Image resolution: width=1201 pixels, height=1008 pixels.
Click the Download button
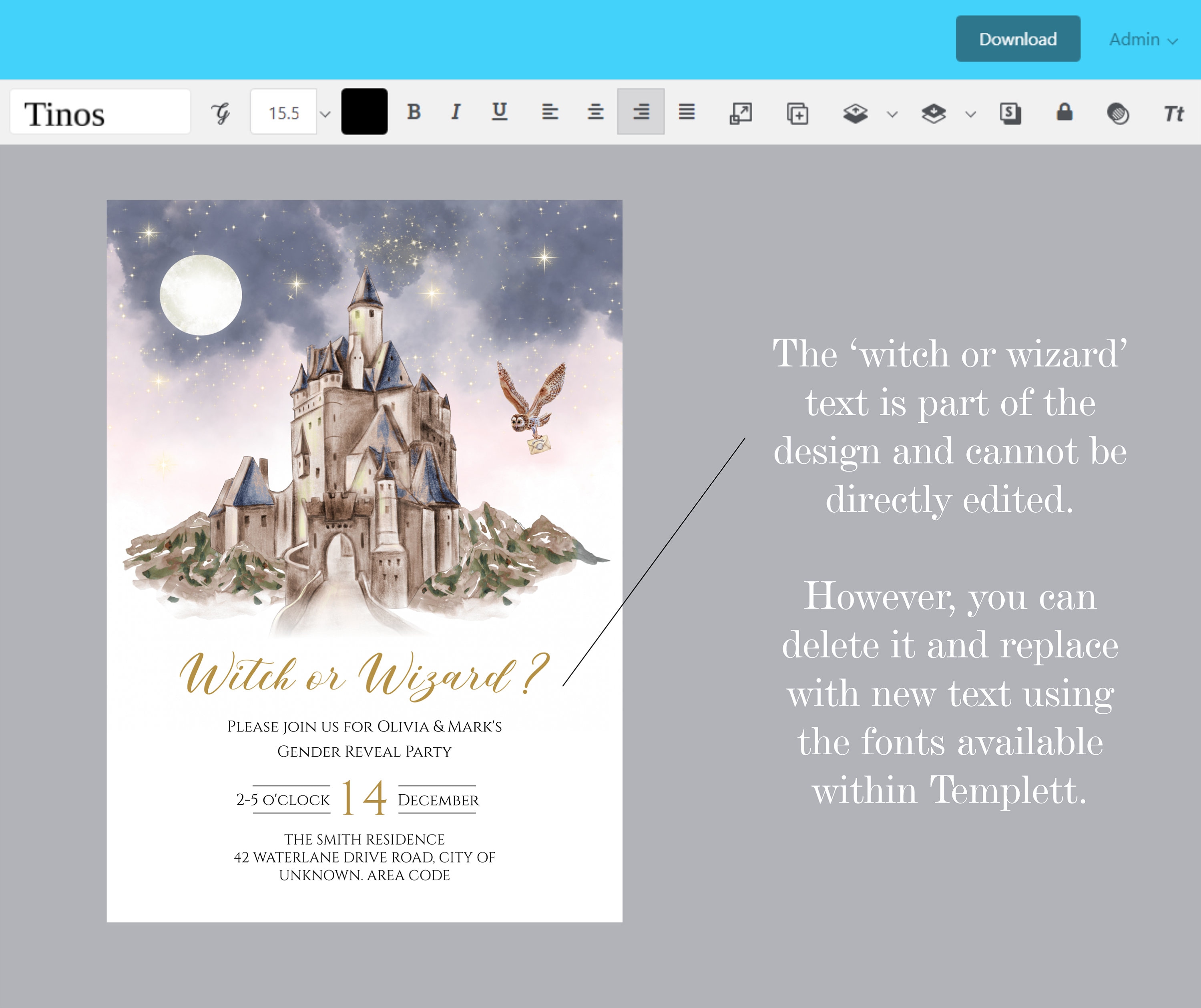pos(1017,39)
